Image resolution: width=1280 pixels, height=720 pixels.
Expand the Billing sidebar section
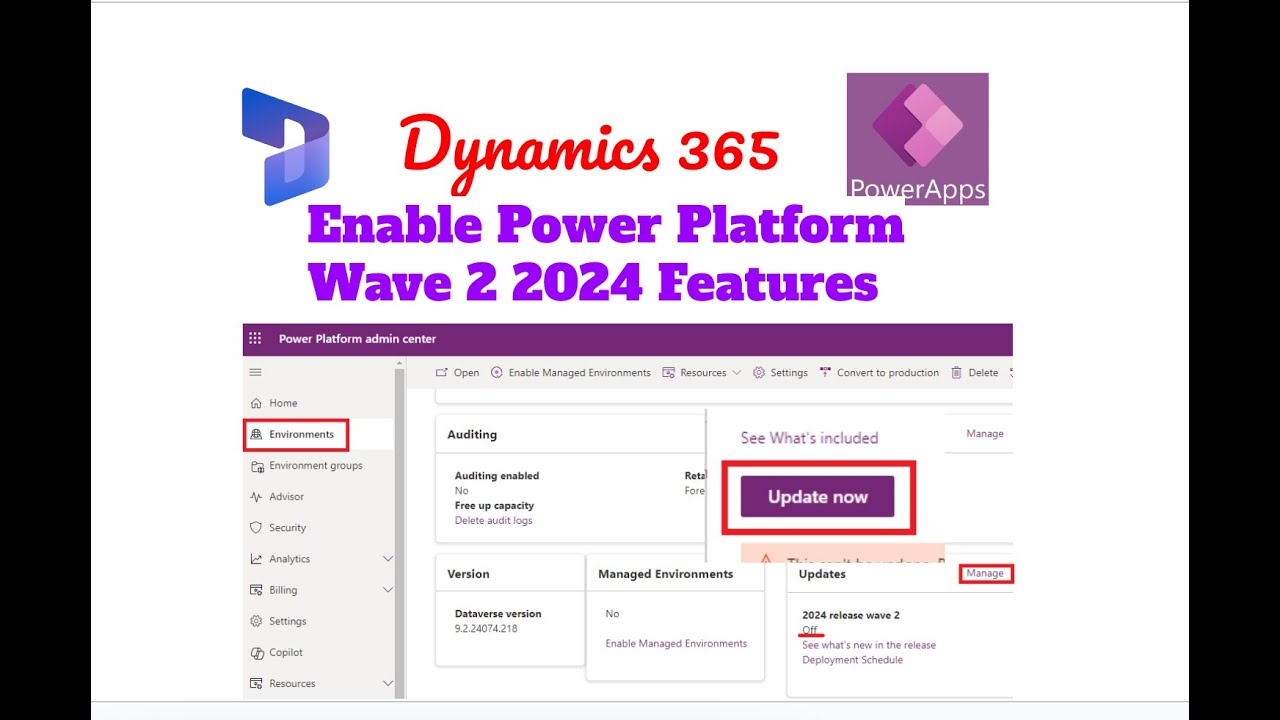[388, 590]
